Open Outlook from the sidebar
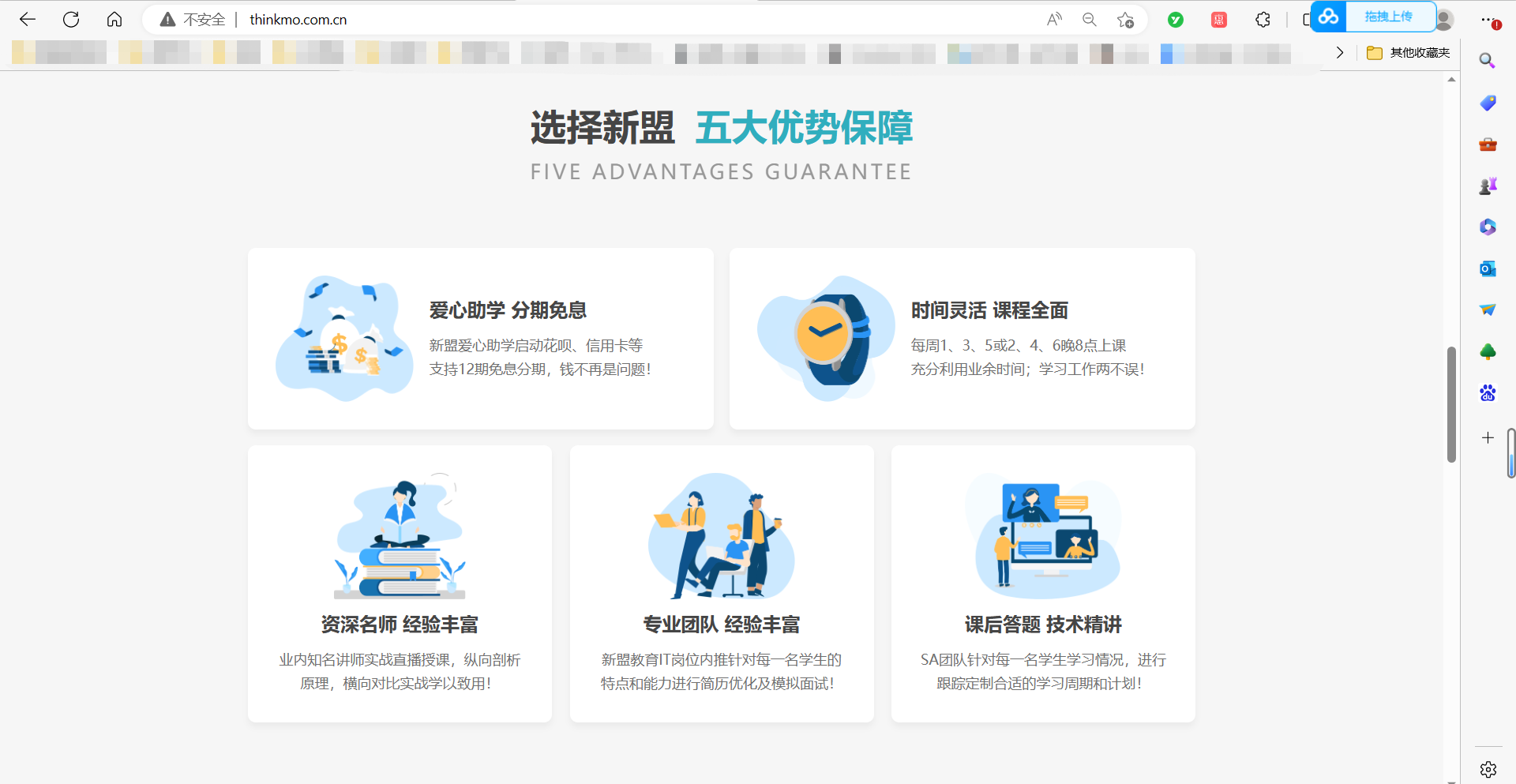This screenshot has height=784, width=1516. pos(1488,268)
